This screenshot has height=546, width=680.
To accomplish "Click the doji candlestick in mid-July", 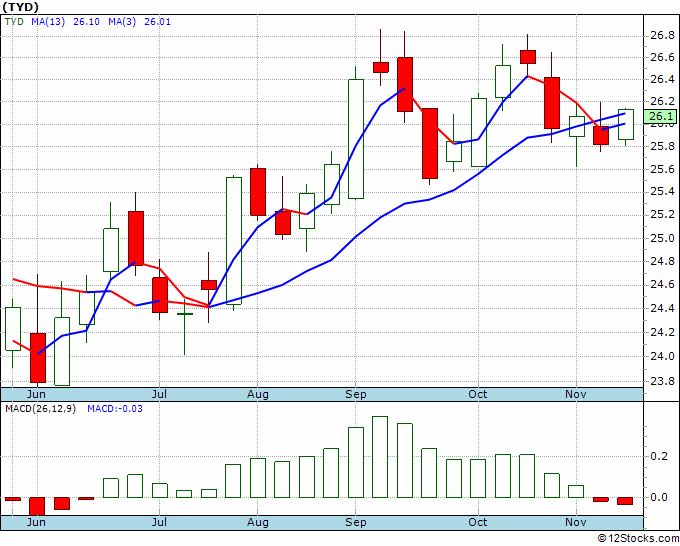I will click(184, 327).
